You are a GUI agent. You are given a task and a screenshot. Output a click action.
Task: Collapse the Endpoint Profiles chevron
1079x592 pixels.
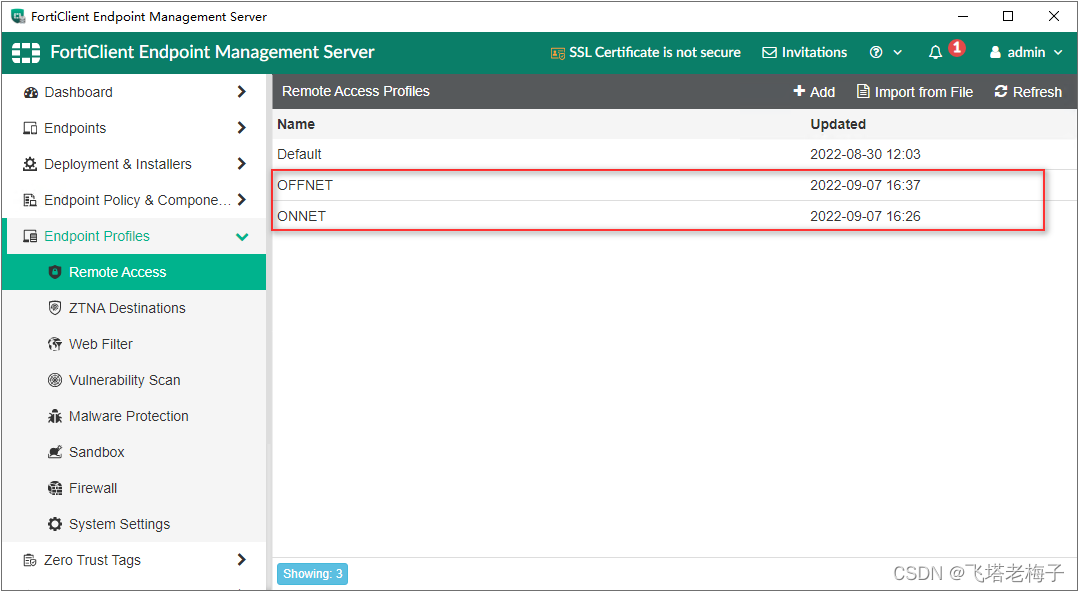pyautogui.click(x=242, y=237)
